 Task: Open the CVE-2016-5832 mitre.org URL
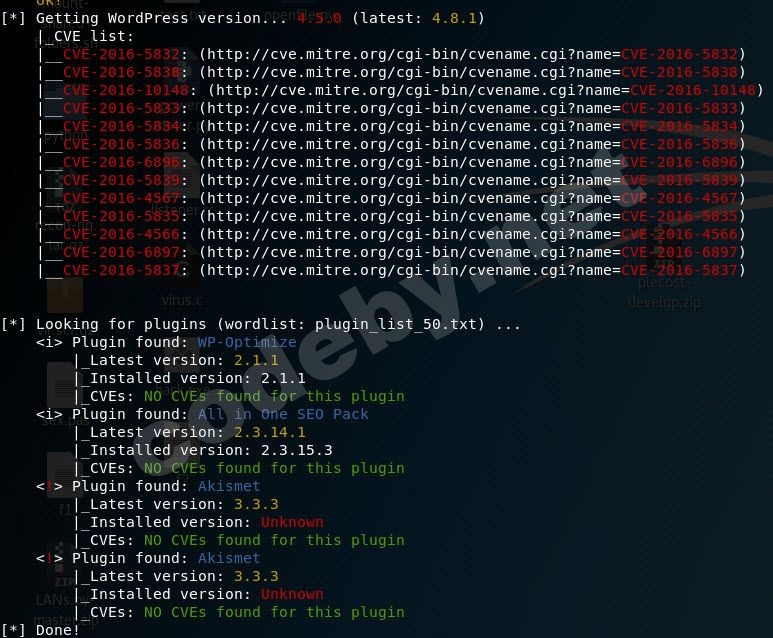click(472, 54)
